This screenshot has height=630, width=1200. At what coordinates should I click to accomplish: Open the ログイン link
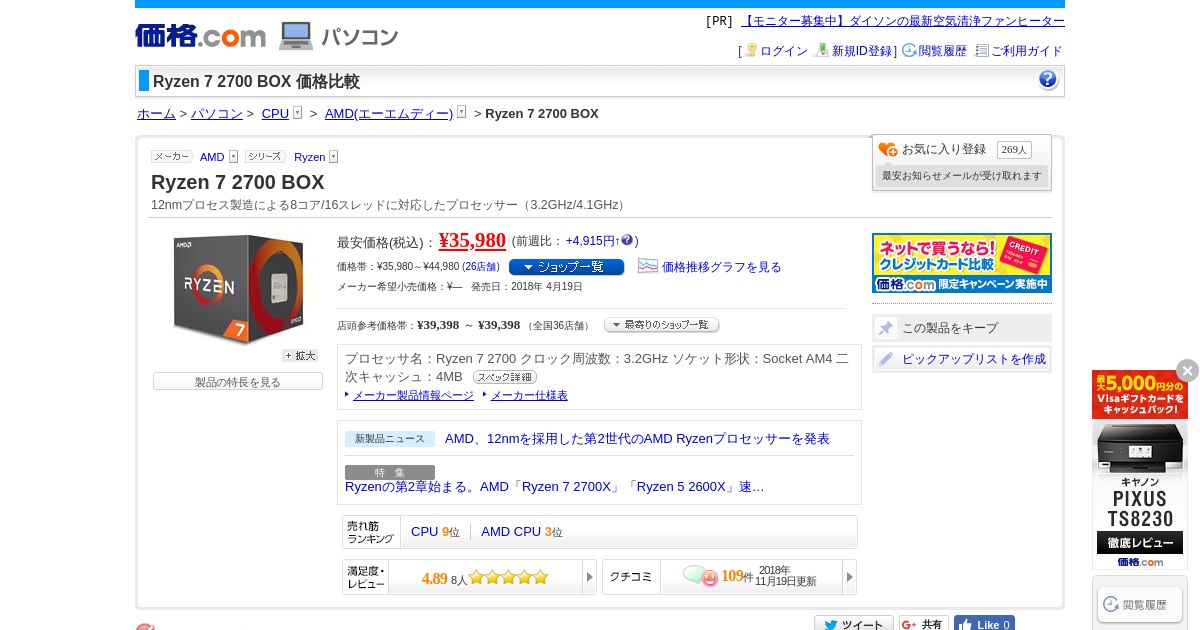pos(784,51)
